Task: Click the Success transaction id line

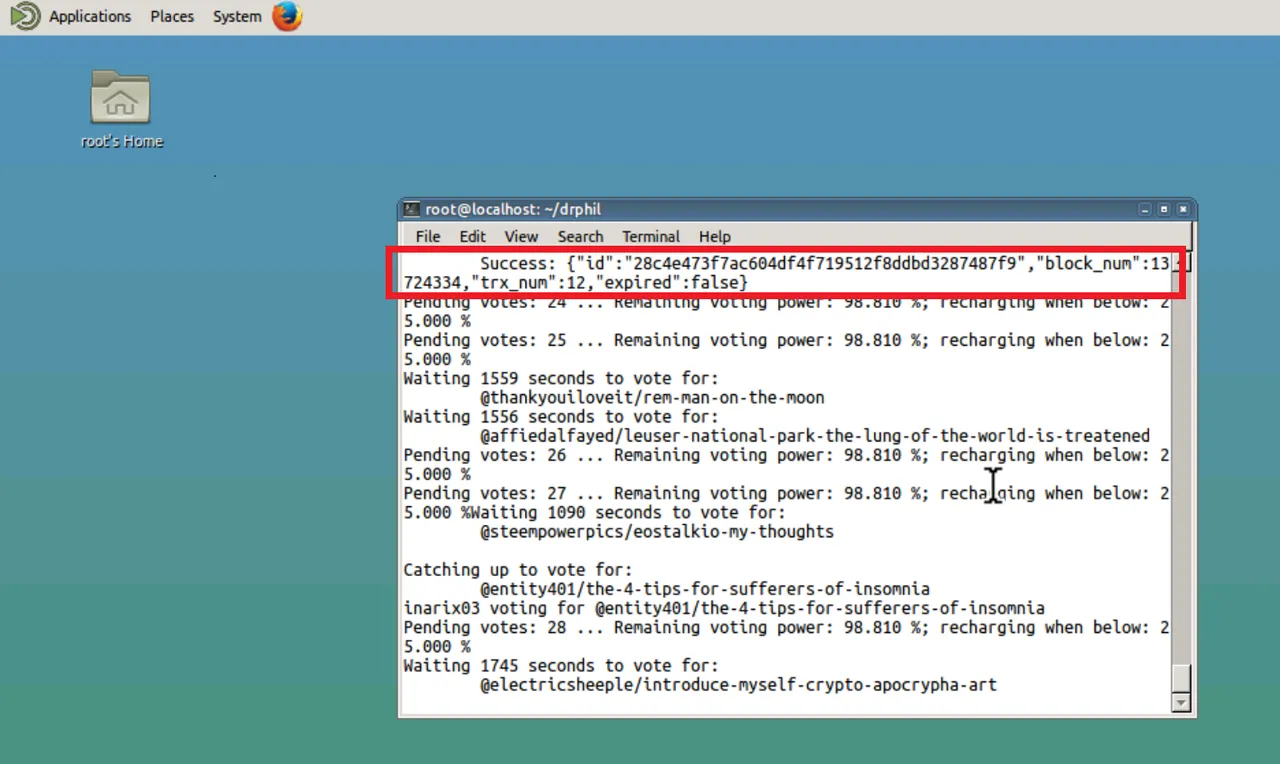Action: (x=786, y=273)
